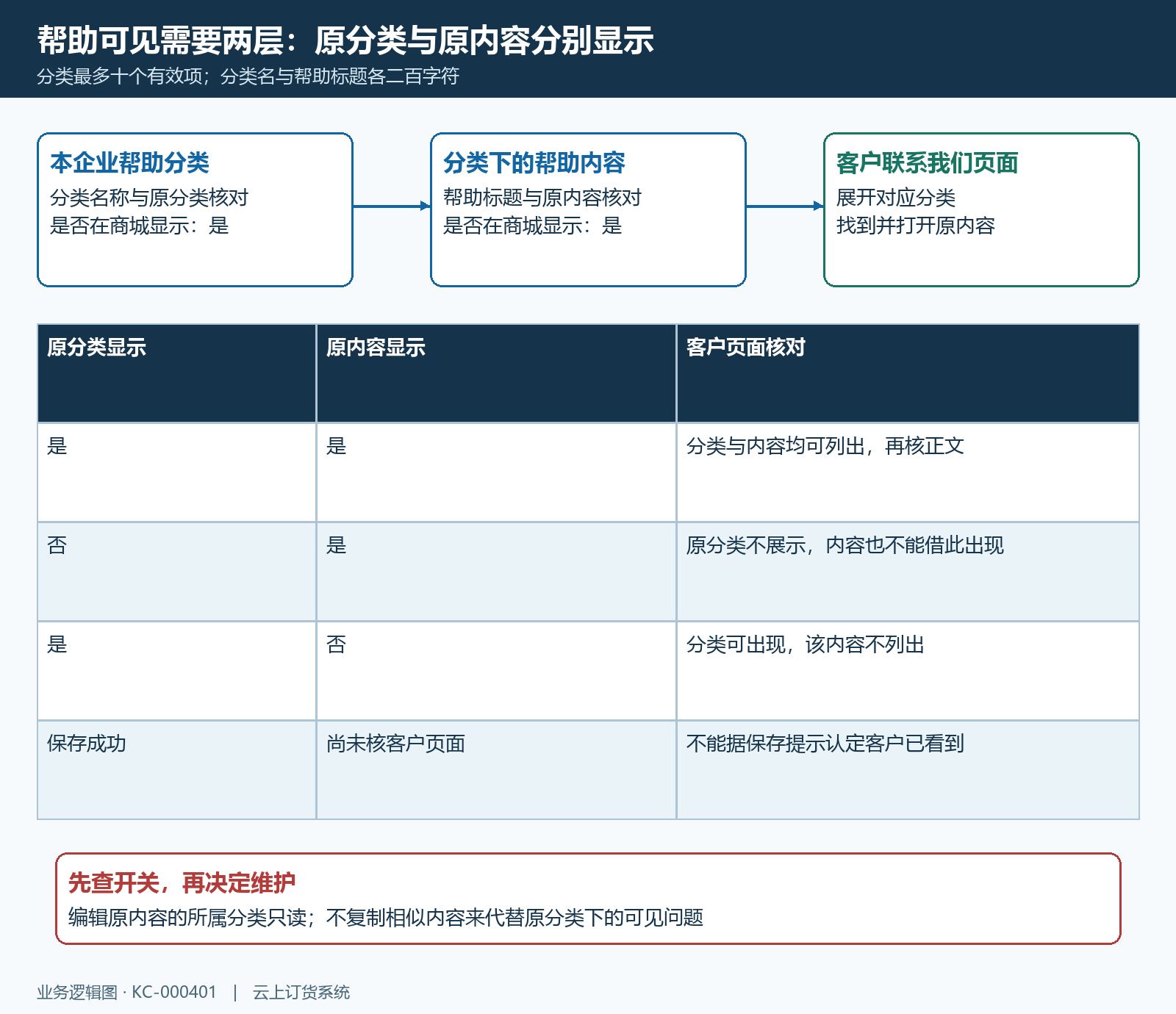
Task: Click the 原分类显示 column header
Action: coord(176,373)
